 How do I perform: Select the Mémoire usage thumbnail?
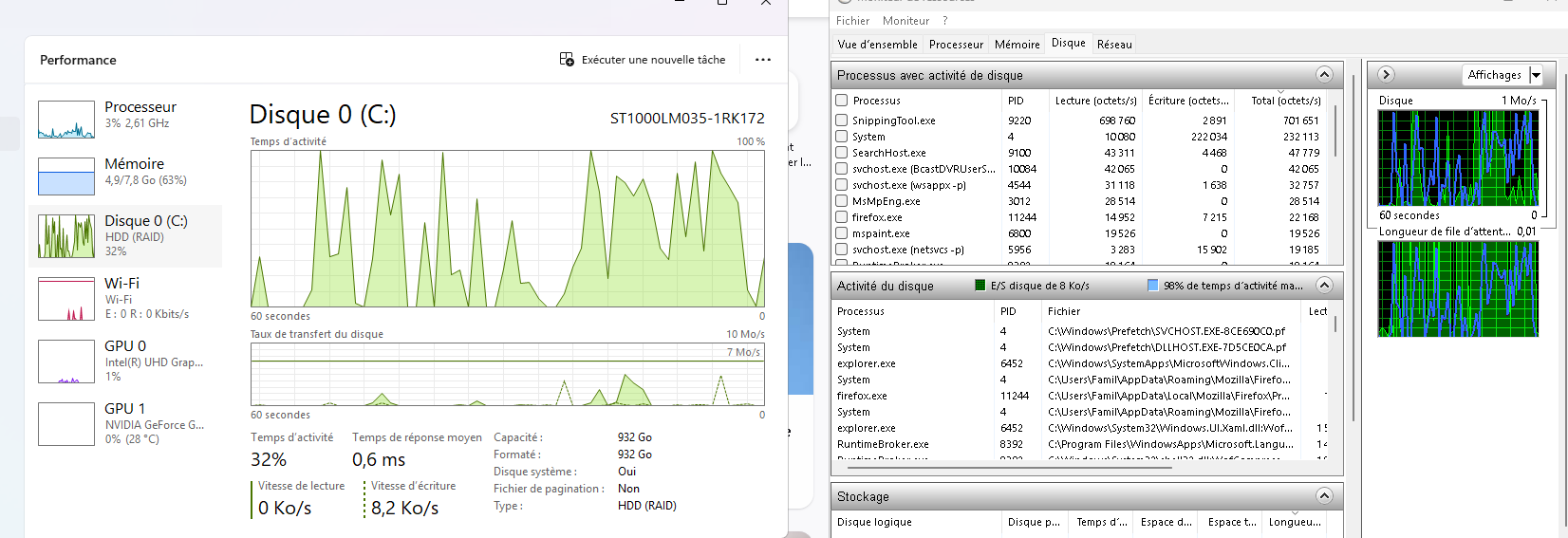click(x=66, y=176)
